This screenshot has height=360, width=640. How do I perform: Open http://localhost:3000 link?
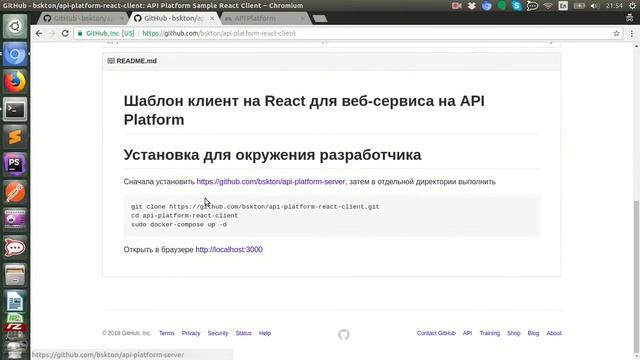229,249
